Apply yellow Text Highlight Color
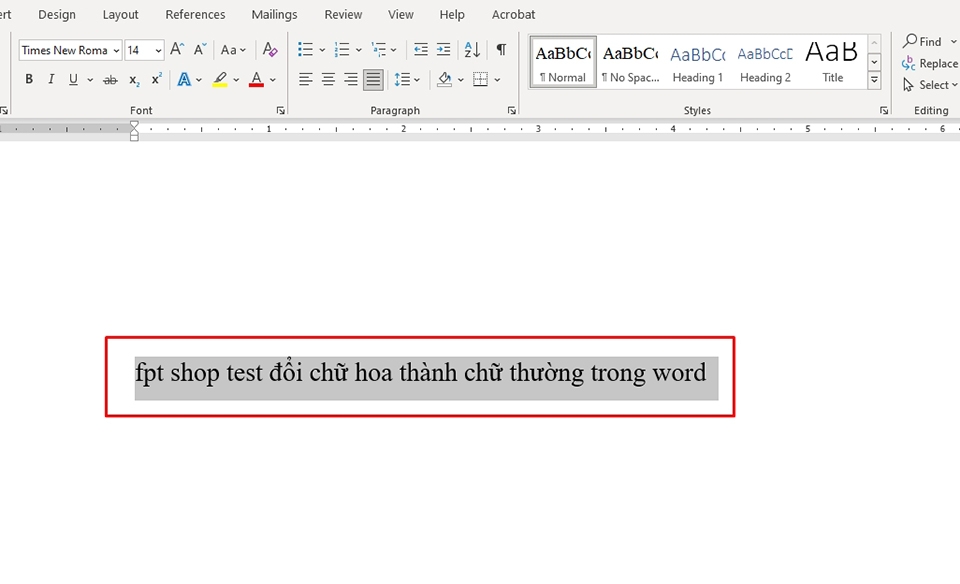Screen dimensions: 960x584 tap(220, 80)
